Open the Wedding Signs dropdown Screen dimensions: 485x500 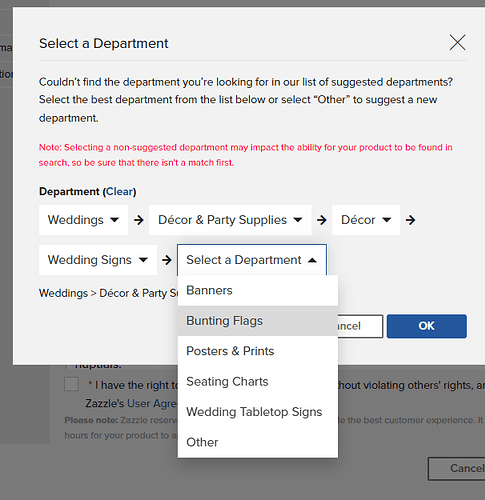click(98, 260)
